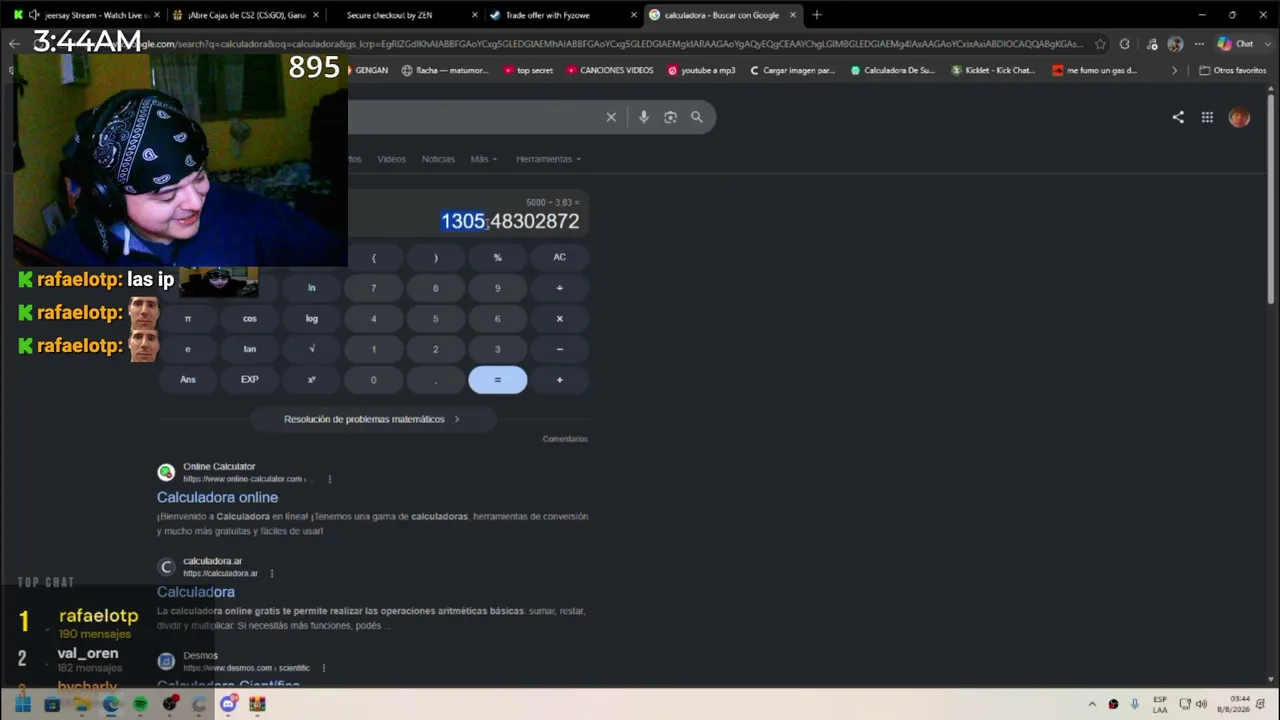Open the Google account profile picture
The height and width of the screenshot is (720, 1280).
pyautogui.click(x=1239, y=117)
